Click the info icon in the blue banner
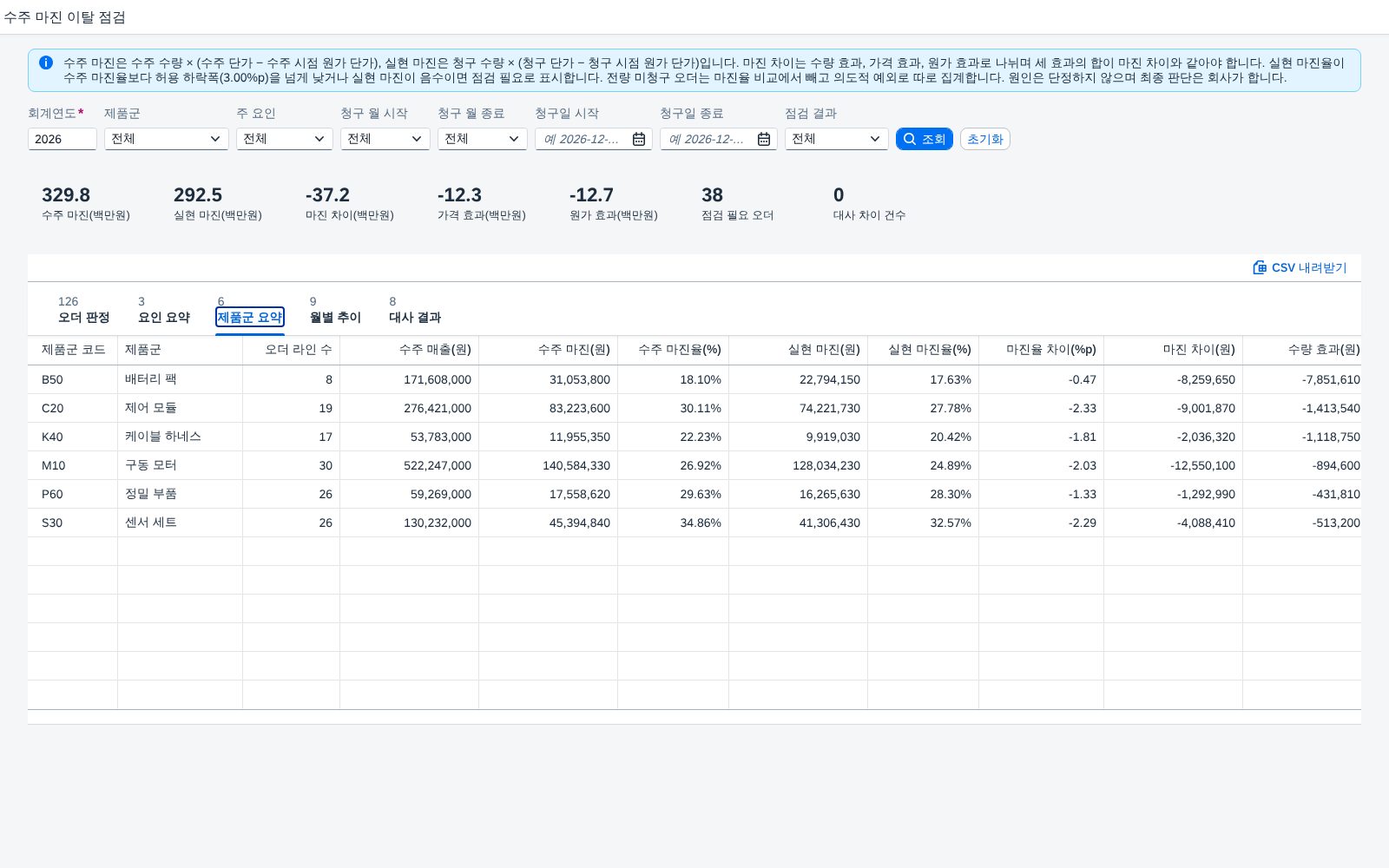Image resolution: width=1389 pixels, height=868 pixels. (x=46, y=62)
